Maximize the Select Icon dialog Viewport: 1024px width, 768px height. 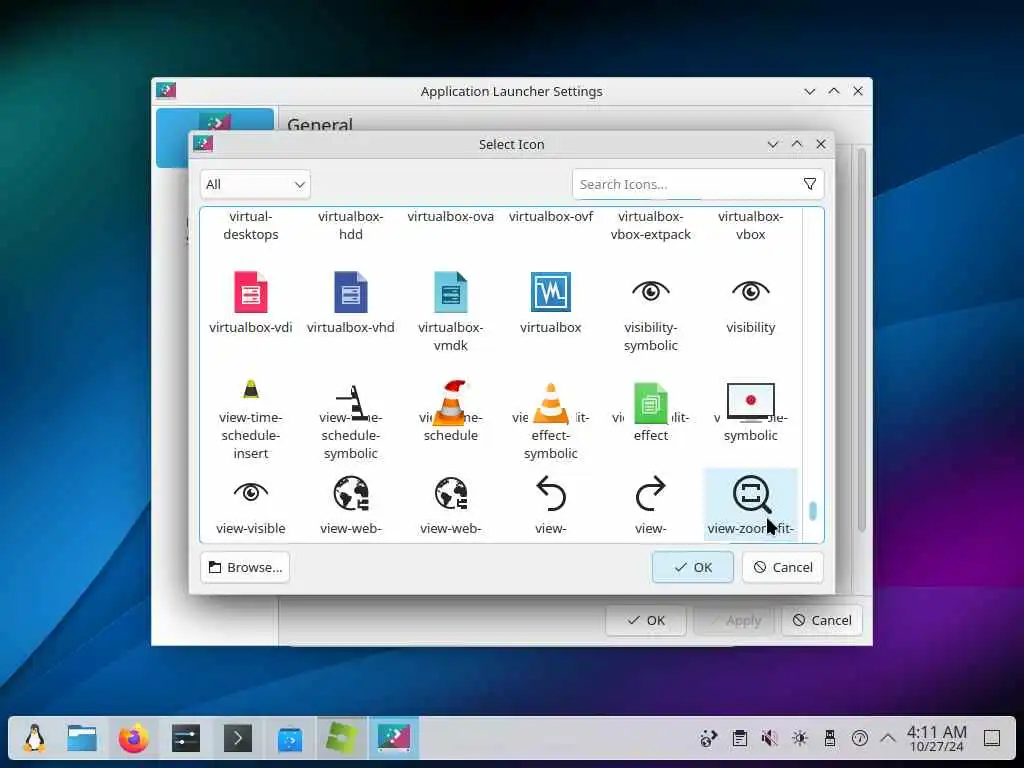797,144
